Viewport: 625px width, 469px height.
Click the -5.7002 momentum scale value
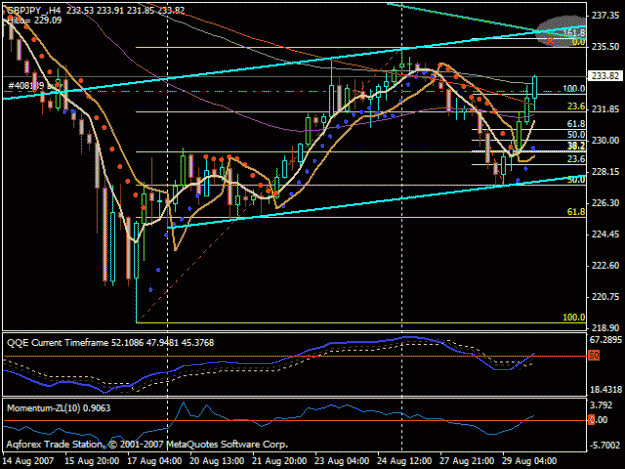[604, 445]
